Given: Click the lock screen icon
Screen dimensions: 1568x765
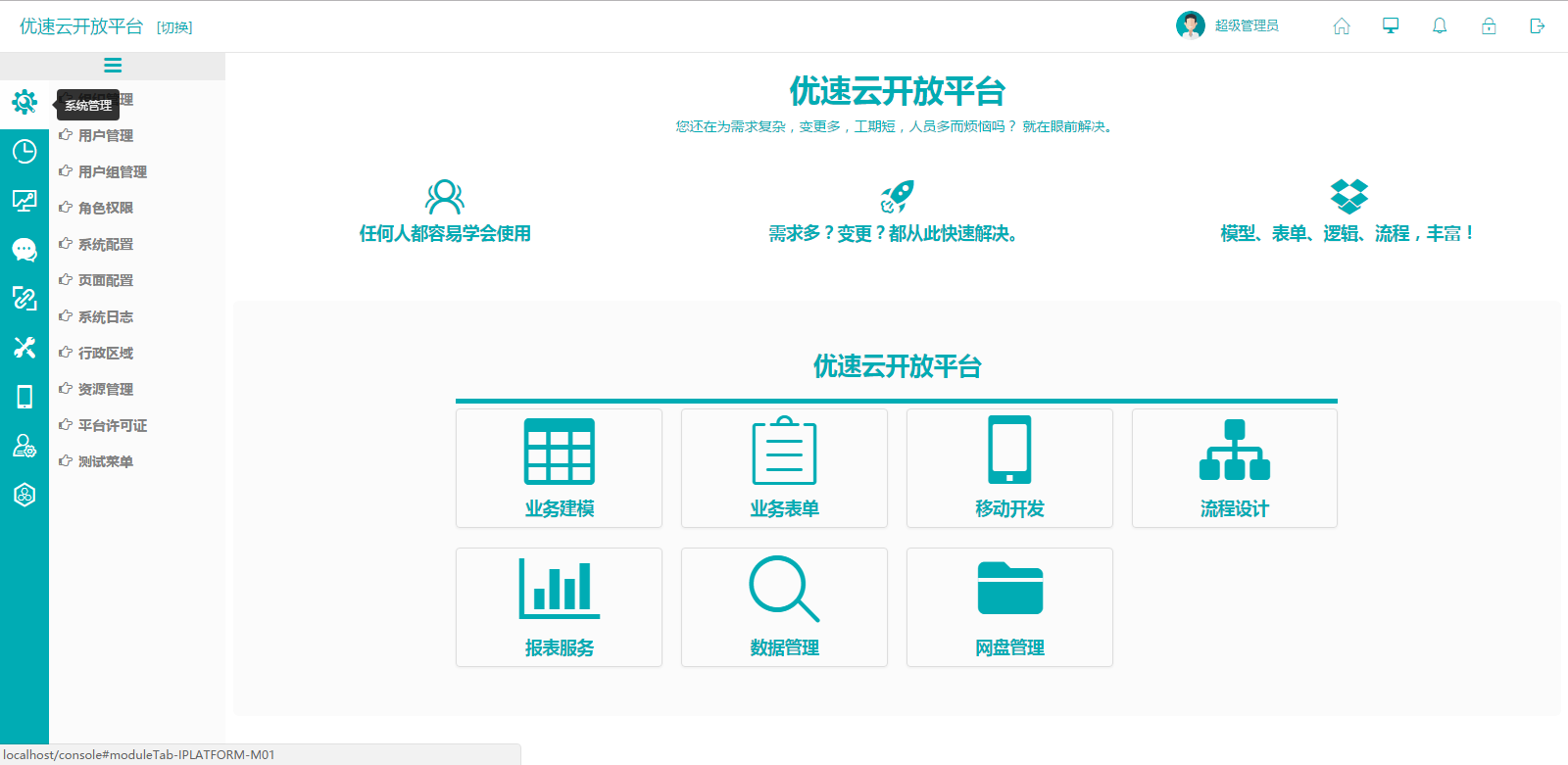Looking at the screenshot, I should 1489,26.
